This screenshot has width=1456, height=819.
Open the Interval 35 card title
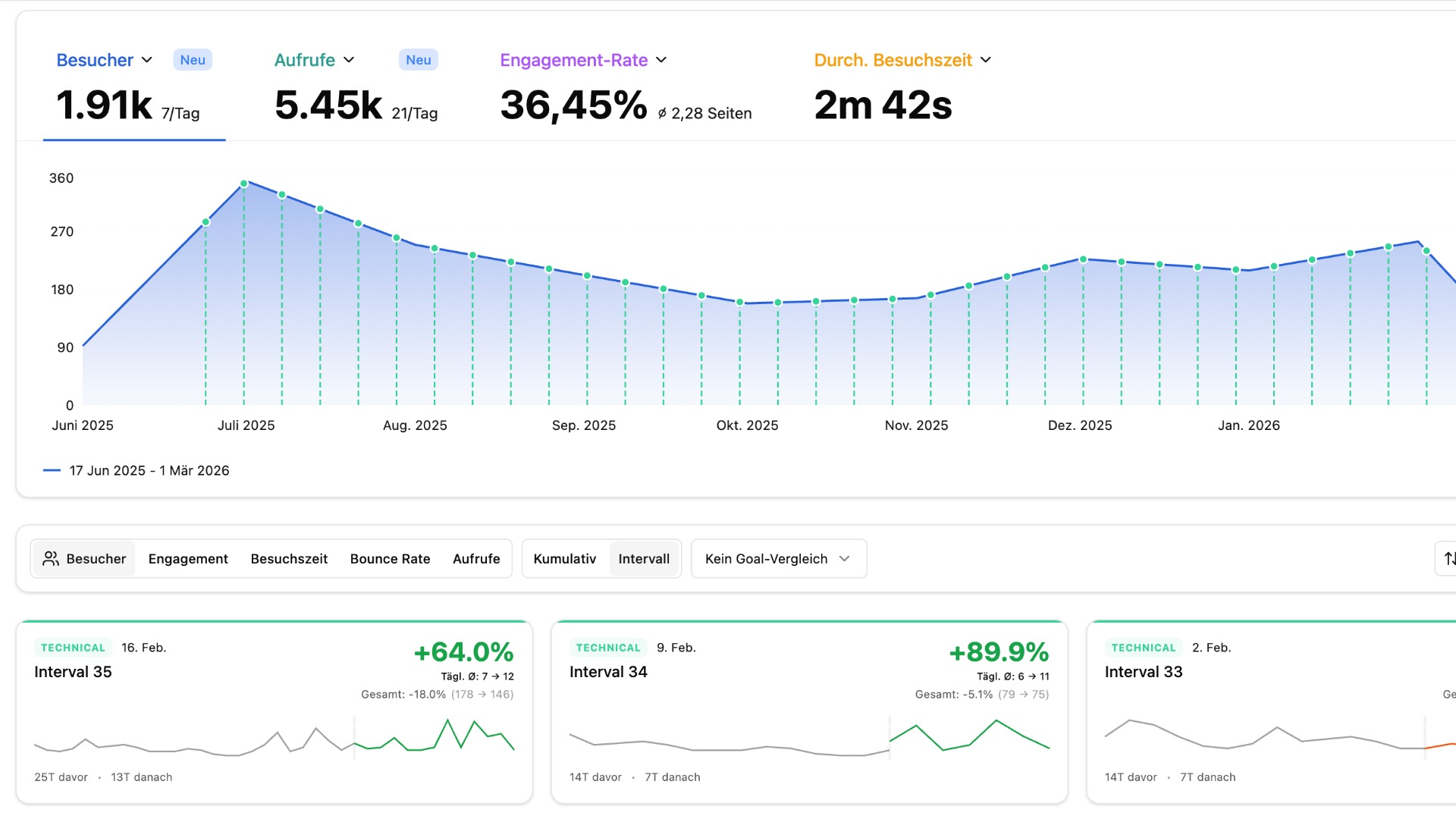pyautogui.click(x=73, y=672)
